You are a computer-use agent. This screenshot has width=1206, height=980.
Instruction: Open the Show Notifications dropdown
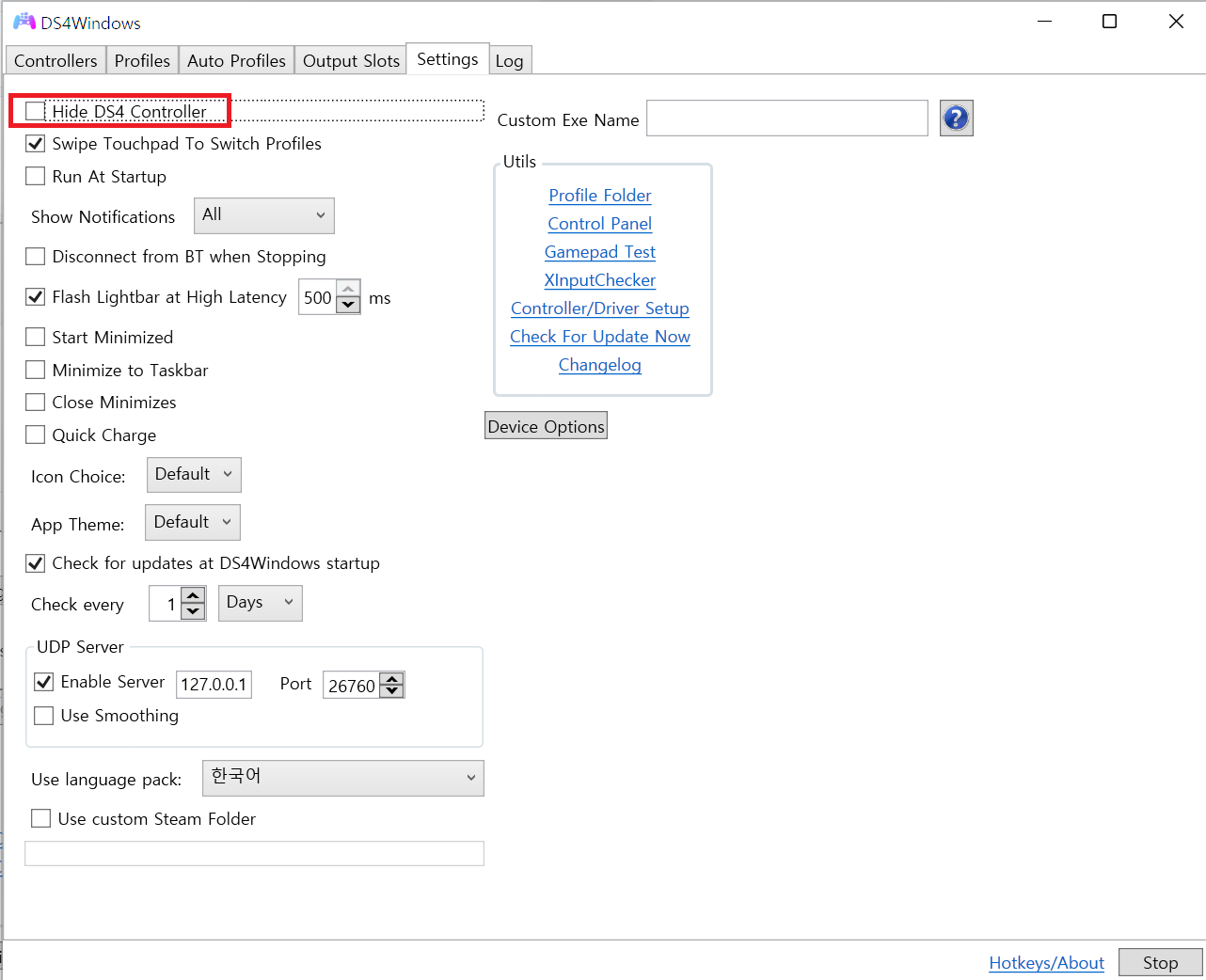(264, 215)
